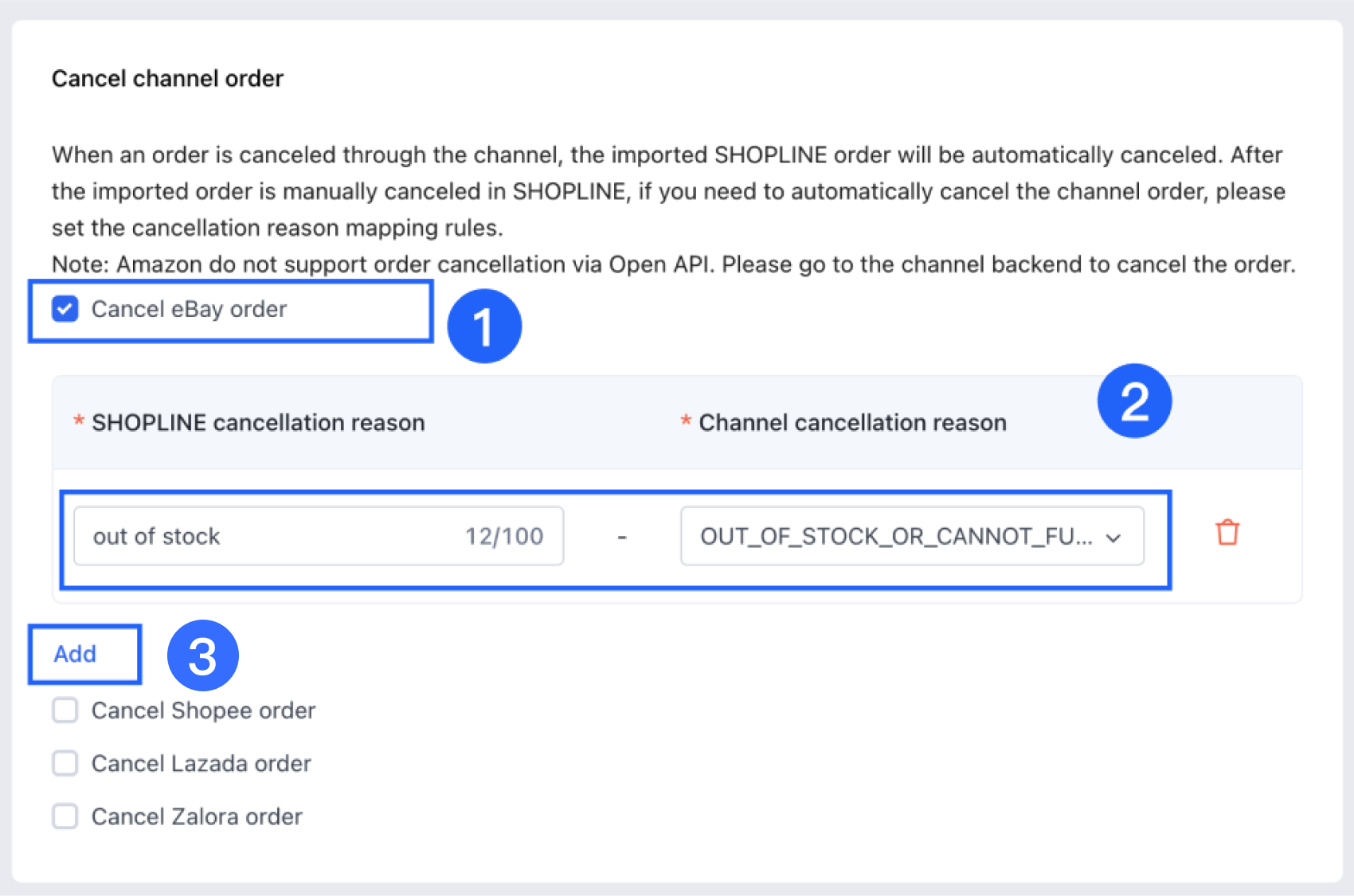The height and width of the screenshot is (896, 1354).
Task: Open the Channel cancellation reason dropdown
Action: [x=912, y=536]
